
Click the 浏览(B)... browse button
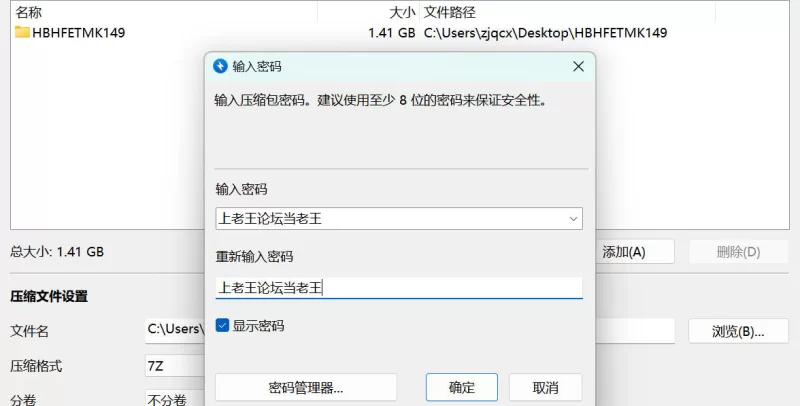point(738,332)
